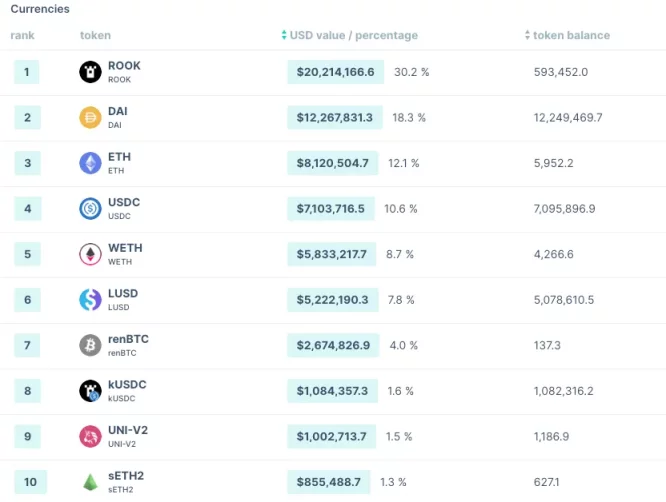Click the token column header
This screenshot has width=666, height=502.
click(x=95, y=36)
